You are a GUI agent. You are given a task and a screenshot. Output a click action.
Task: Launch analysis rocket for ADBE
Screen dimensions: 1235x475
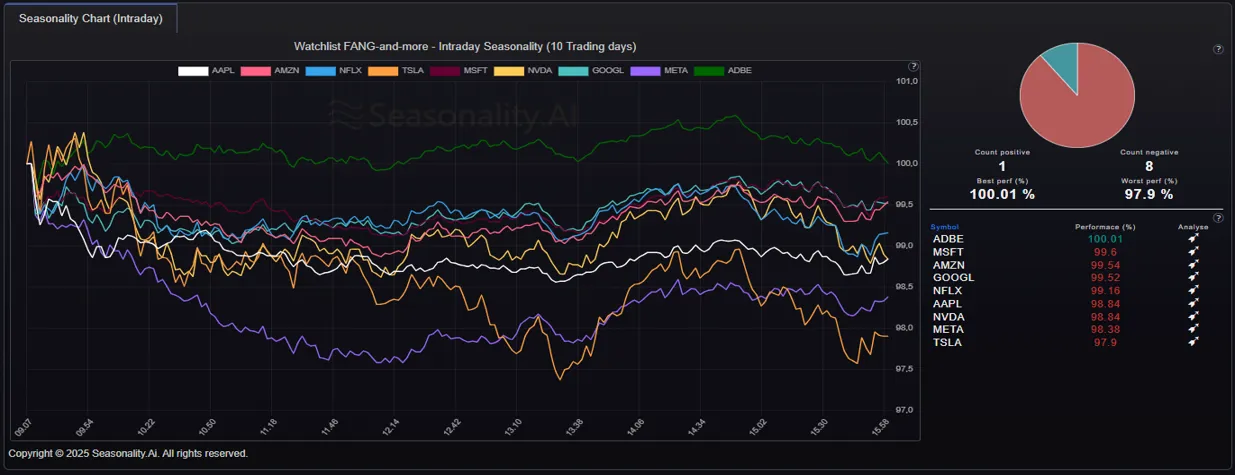click(1193, 239)
